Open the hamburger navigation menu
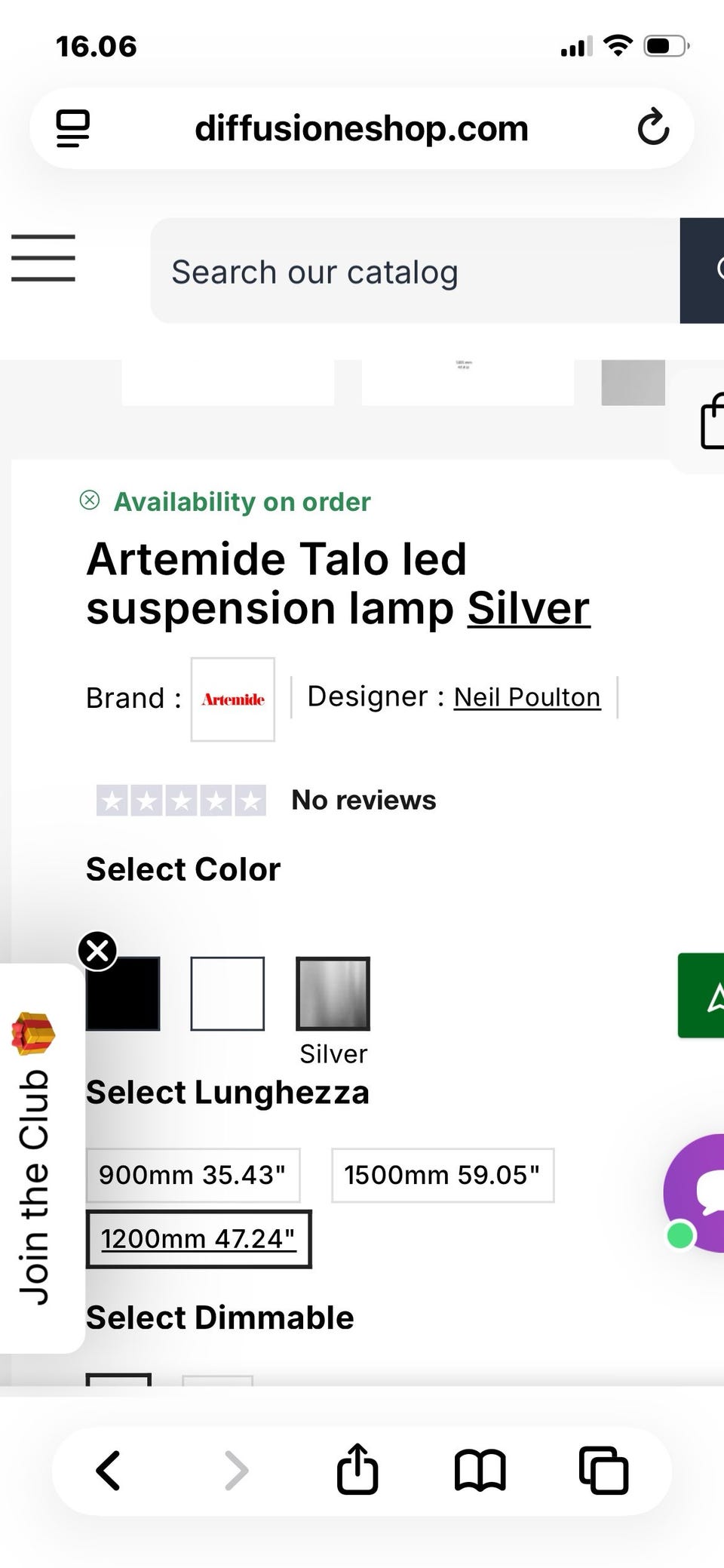The width and height of the screenshot is (724, 1568). tap(43, 257)
